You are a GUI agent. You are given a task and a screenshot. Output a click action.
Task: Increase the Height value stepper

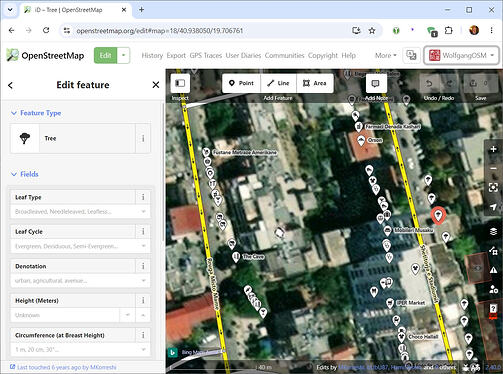tap(143, 315)
